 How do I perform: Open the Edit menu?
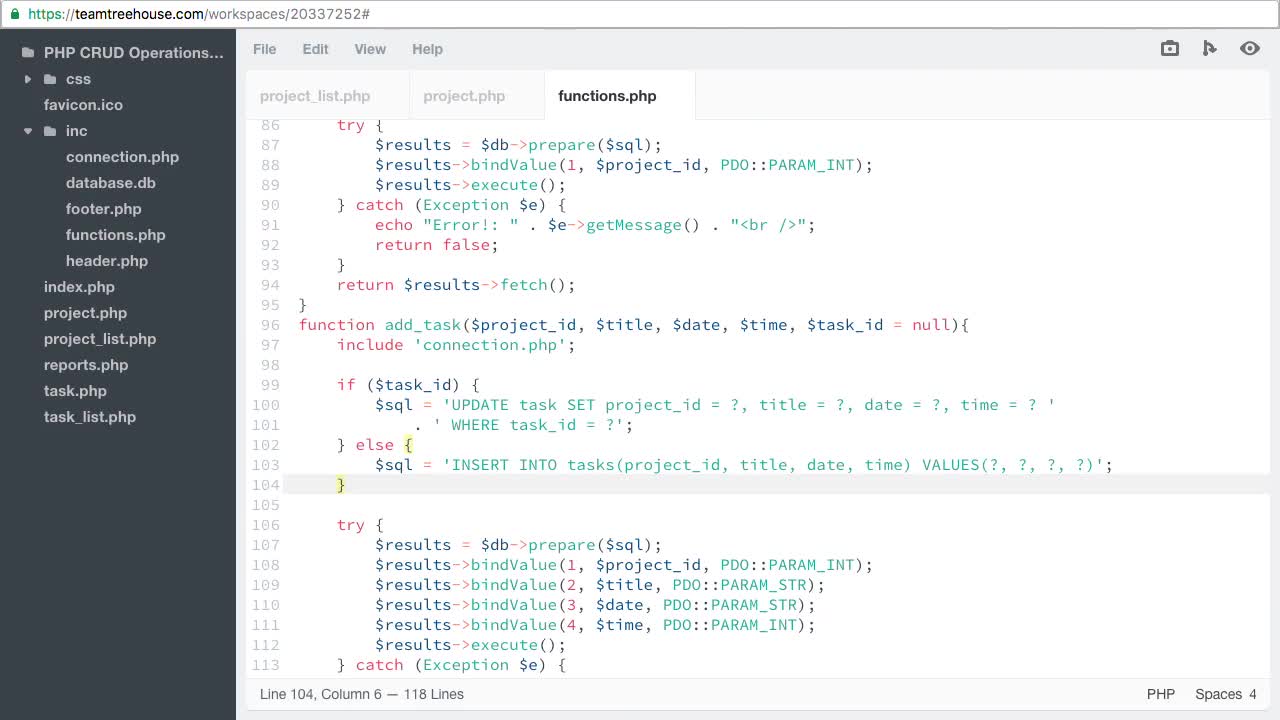tap(315, 49)
